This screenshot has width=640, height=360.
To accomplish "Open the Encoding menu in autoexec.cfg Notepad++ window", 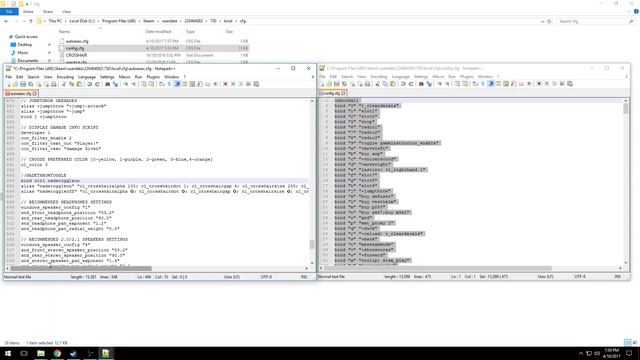I will pos(65,77).
